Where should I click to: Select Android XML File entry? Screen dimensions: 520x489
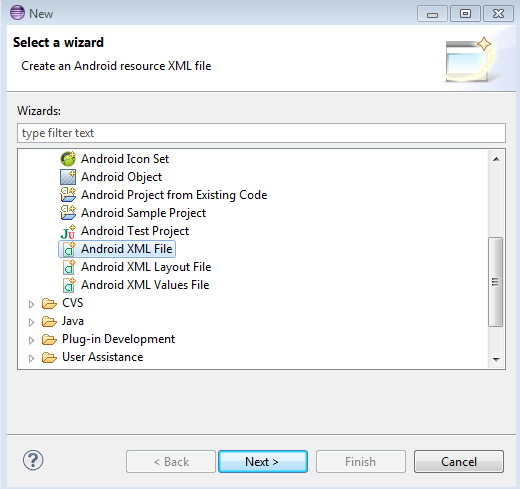pyautogui.click(x=127, y=249)
